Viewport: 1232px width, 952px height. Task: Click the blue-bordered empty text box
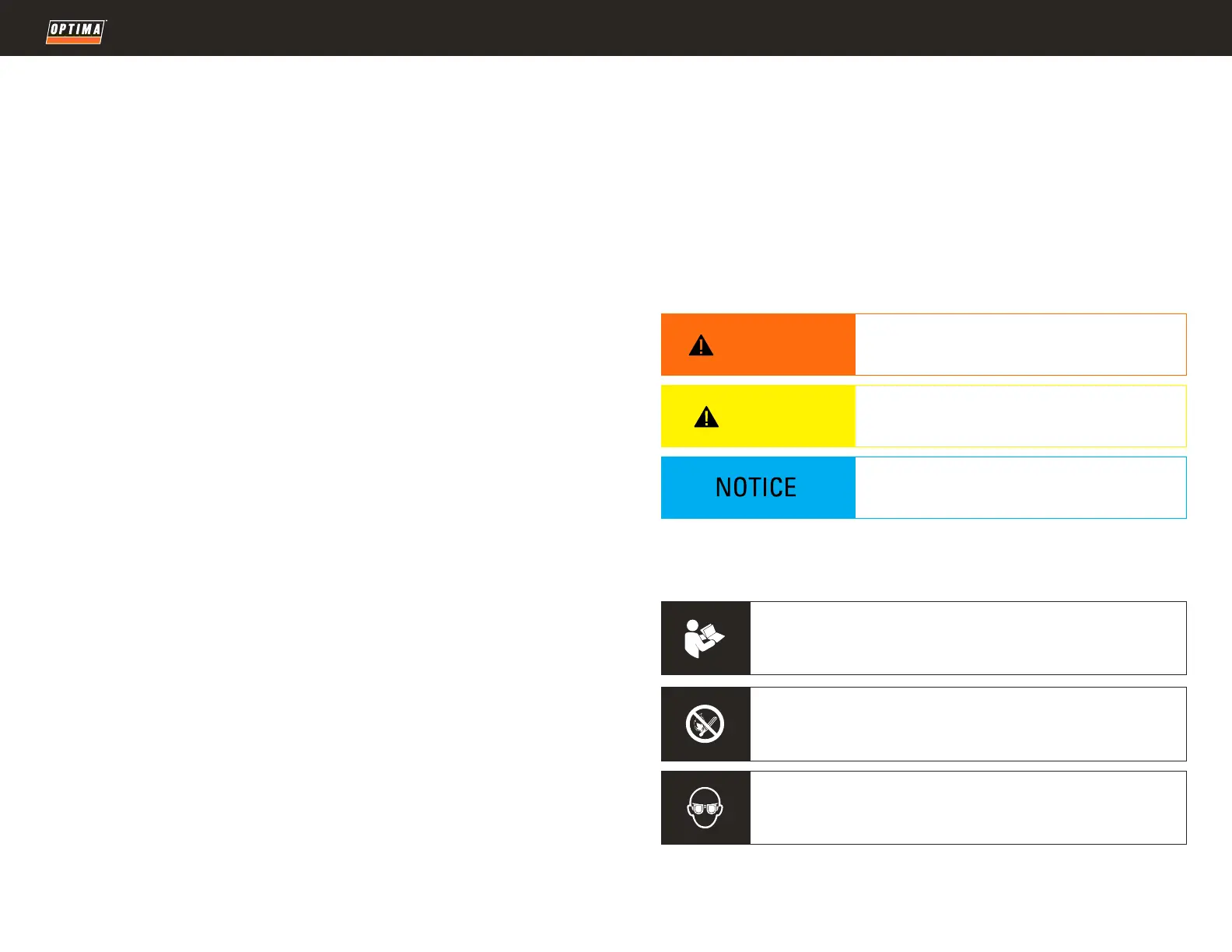1020,488
